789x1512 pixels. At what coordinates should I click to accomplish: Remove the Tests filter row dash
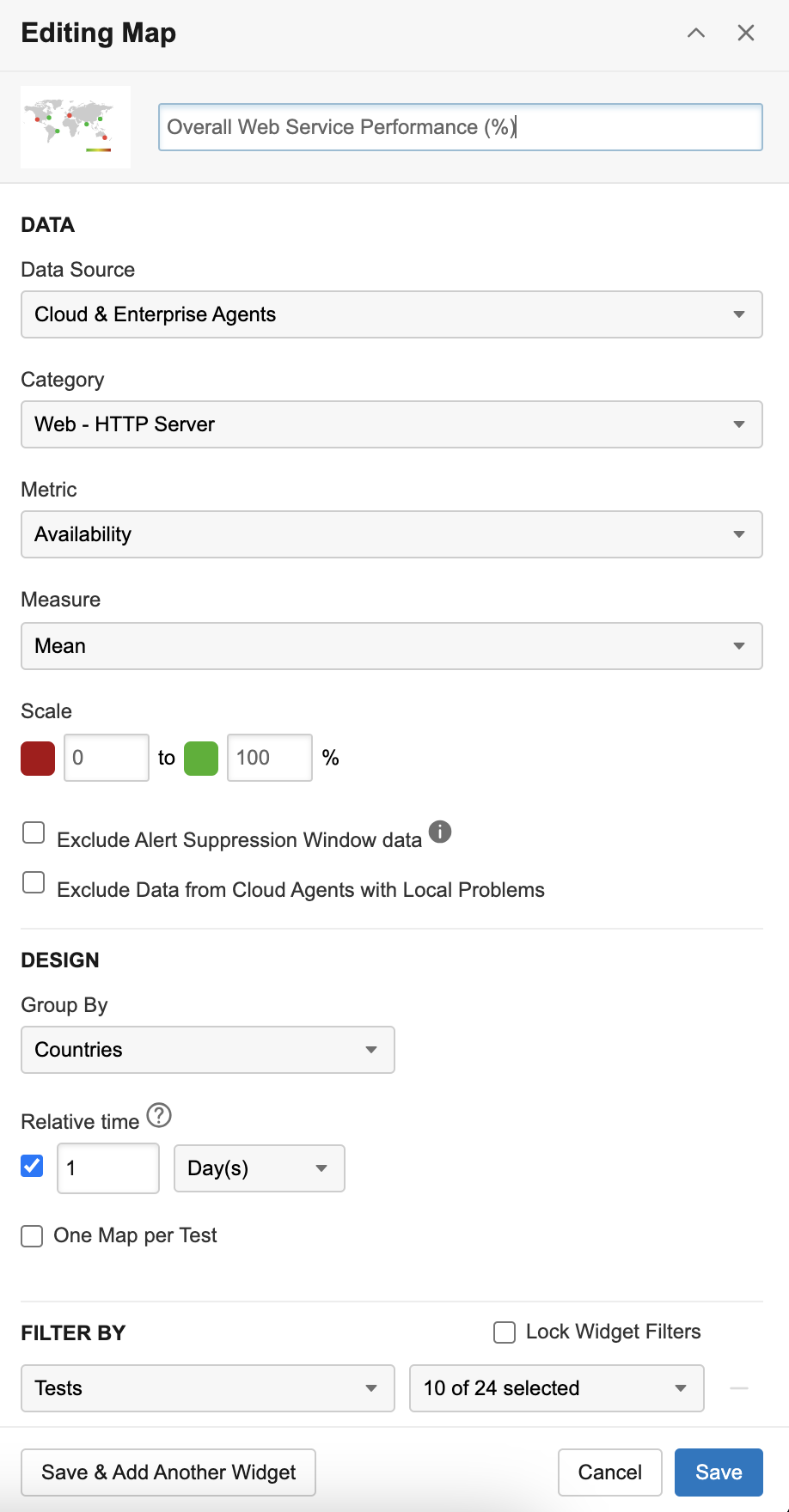[x=739, y=1388]
